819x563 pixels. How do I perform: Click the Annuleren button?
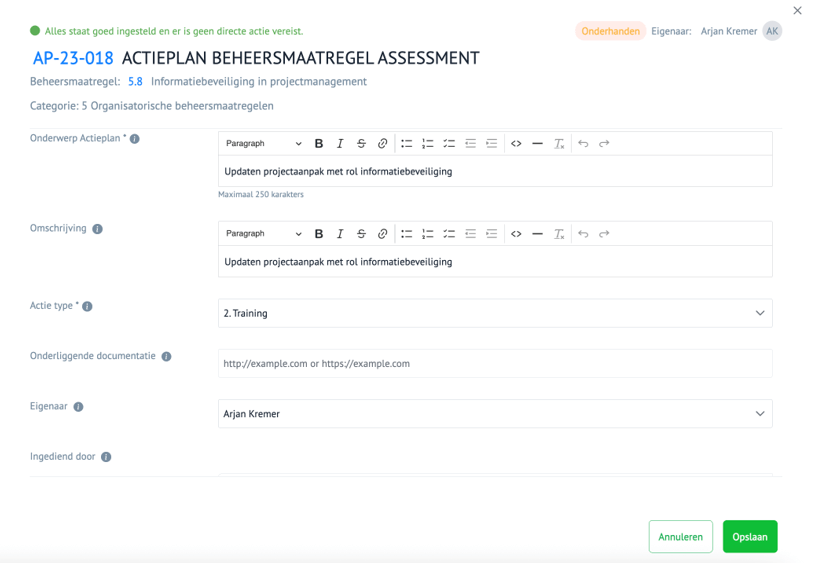pyautogui.click(x=680, y=537)
